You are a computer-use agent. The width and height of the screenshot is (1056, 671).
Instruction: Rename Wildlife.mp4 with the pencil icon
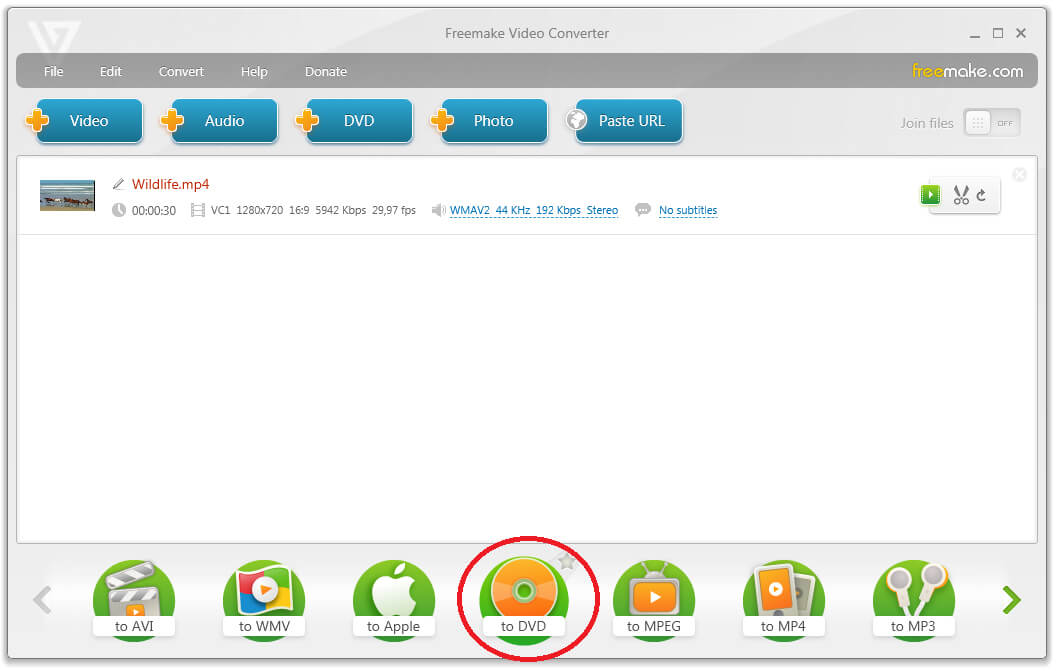coord(117,184)
